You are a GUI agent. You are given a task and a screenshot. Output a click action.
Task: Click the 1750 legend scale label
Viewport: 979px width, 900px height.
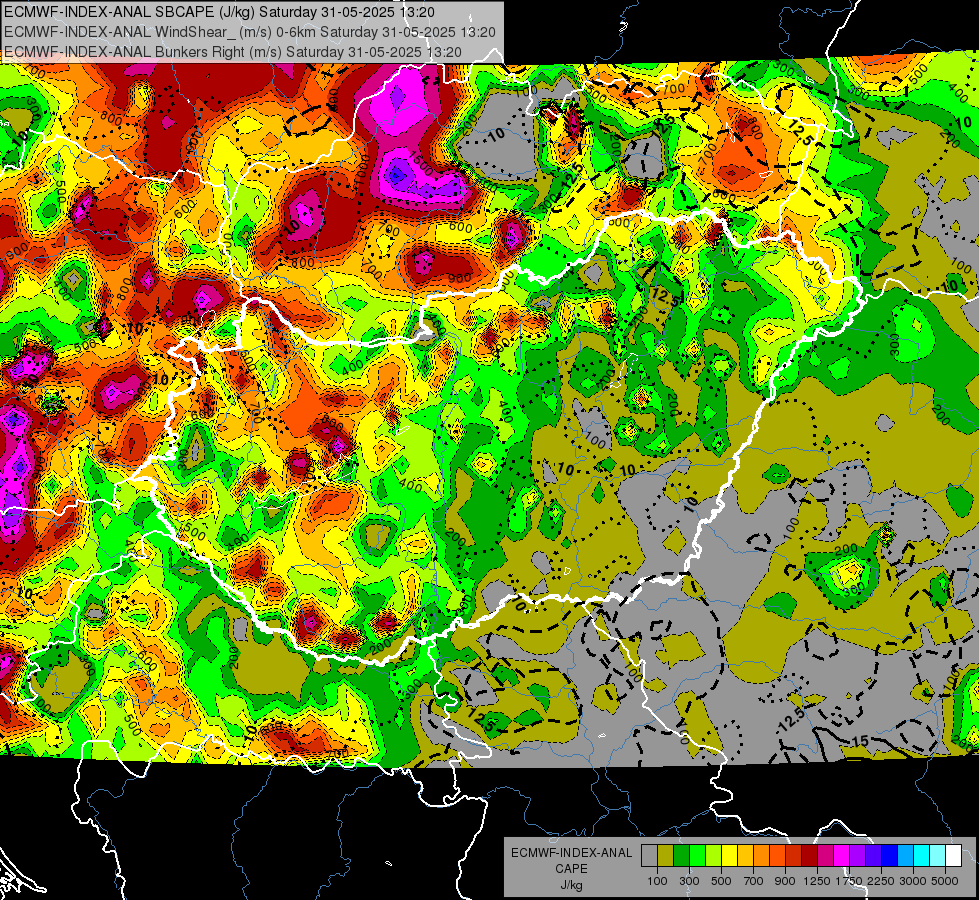850,881
